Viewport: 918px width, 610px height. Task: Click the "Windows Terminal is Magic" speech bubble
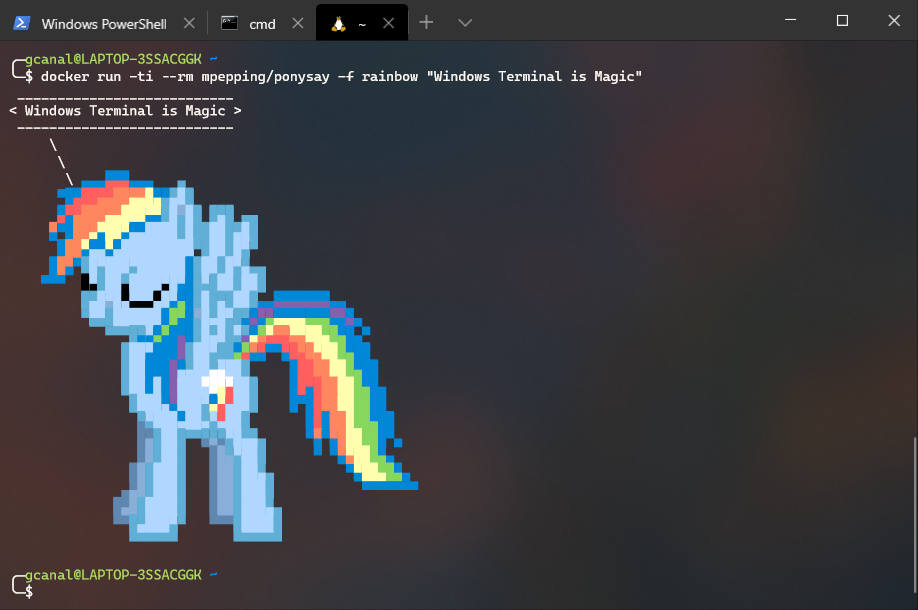[x=125, y=111]
